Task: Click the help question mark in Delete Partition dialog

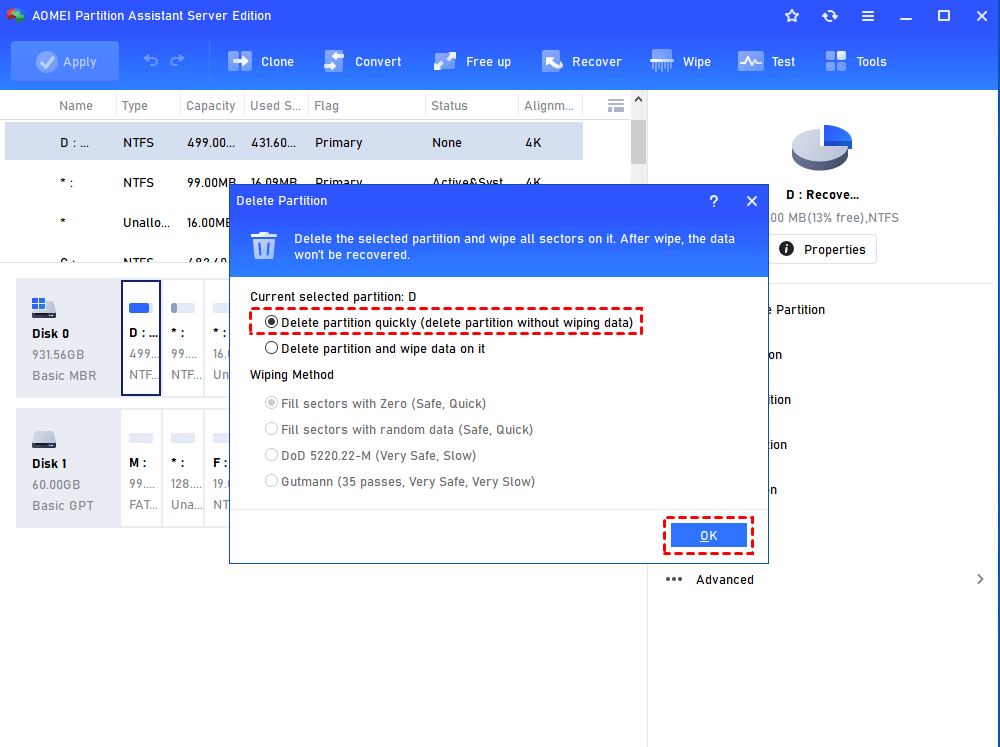Action: [714, 201]
